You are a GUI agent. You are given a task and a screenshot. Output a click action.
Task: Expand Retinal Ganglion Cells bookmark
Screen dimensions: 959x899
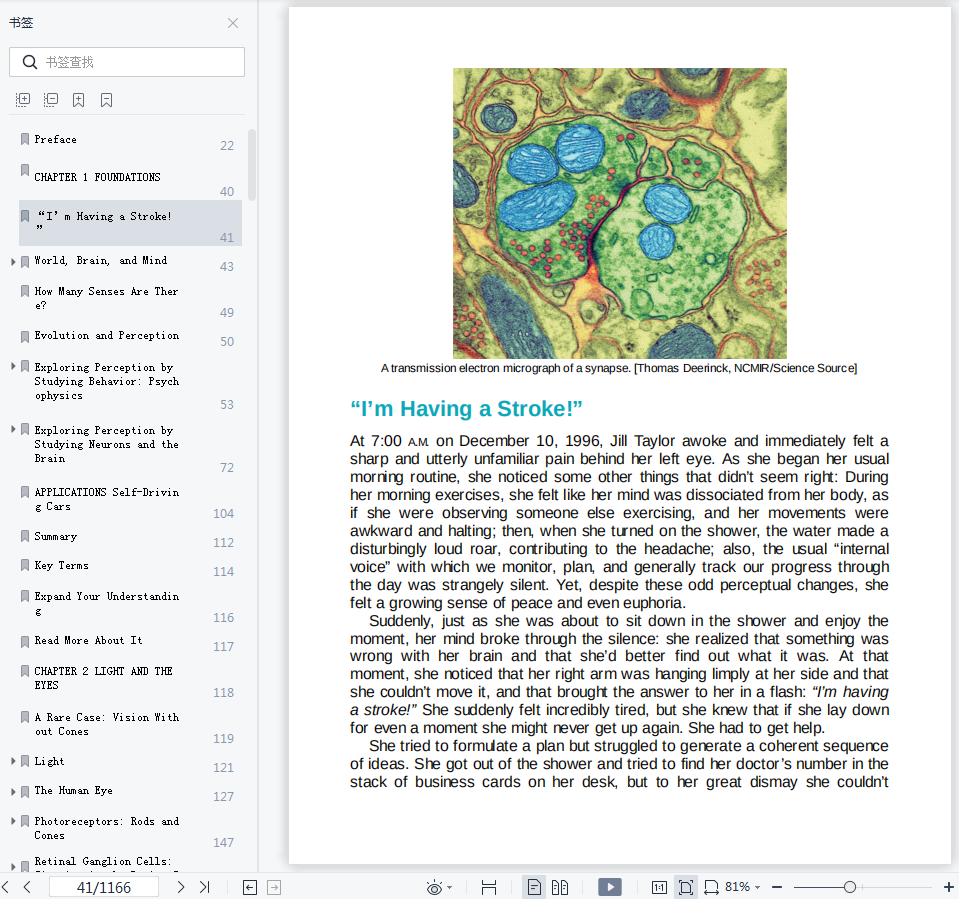pyautogui.click(x=13, y=867)
